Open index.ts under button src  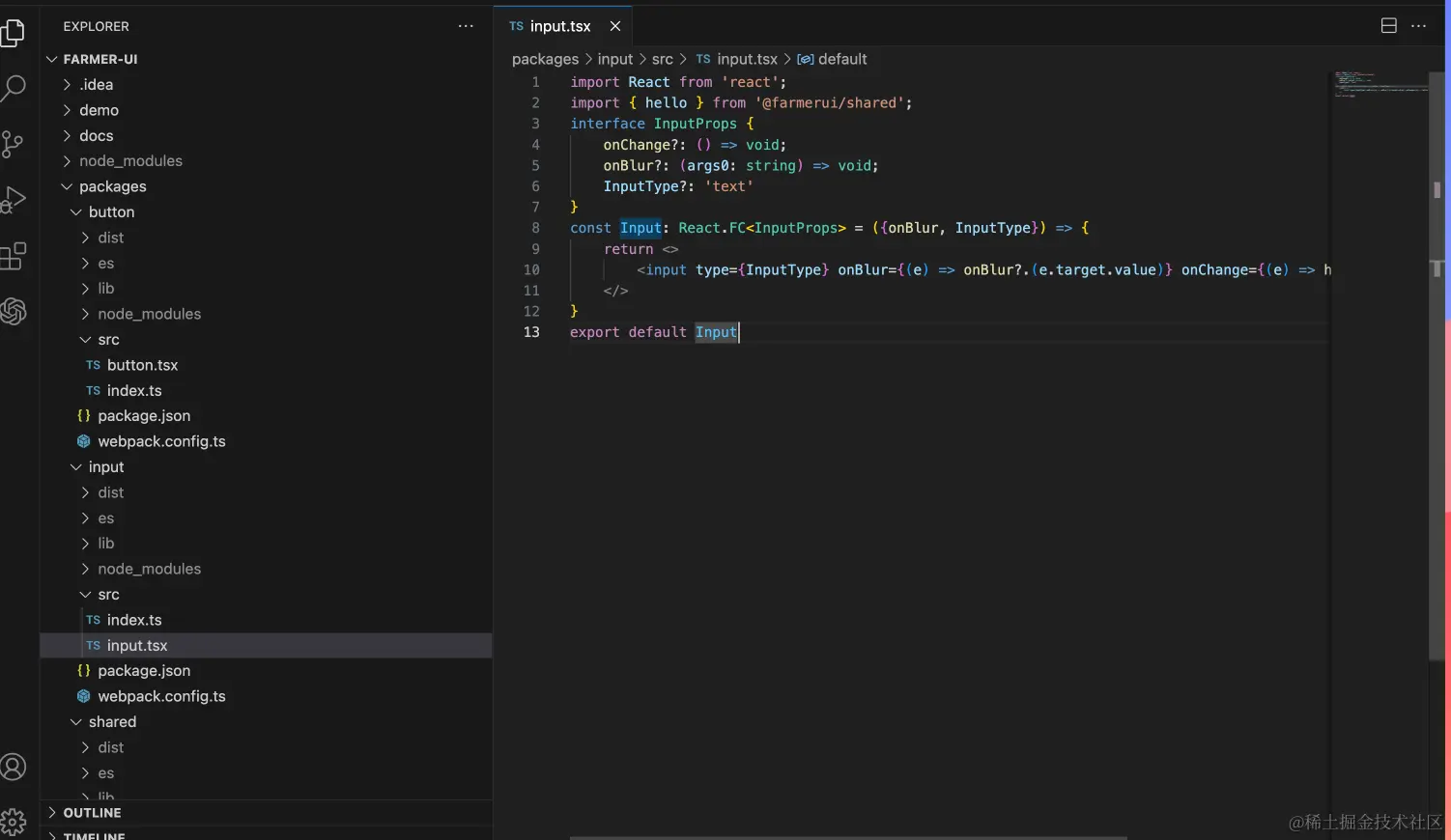[x=266, y=391]
